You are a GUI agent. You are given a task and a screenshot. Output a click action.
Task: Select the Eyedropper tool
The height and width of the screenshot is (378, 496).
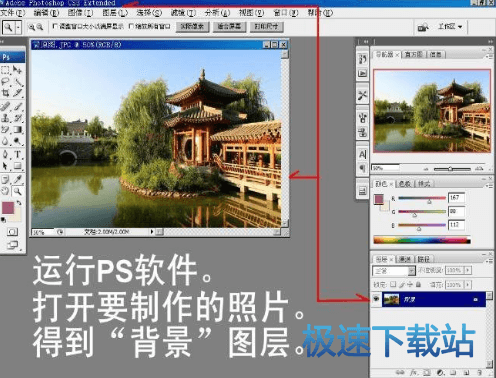[x=17, y=180]
